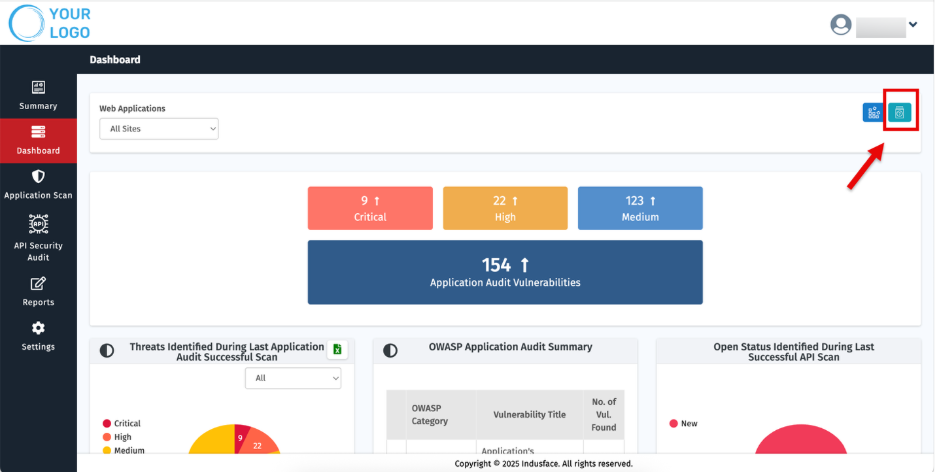Click the Settings label in sidebar
Viewport: 936px width, 472px height.
[x=38, y=347]
